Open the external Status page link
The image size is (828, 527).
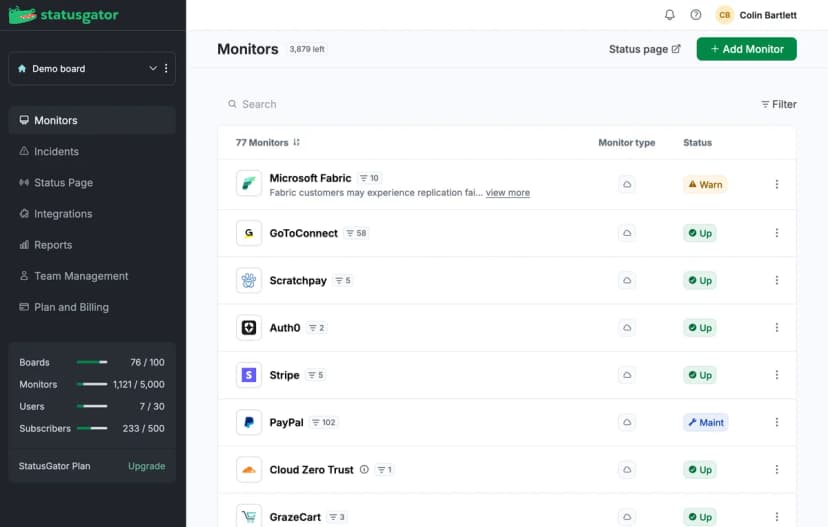(x=644, y=49)
